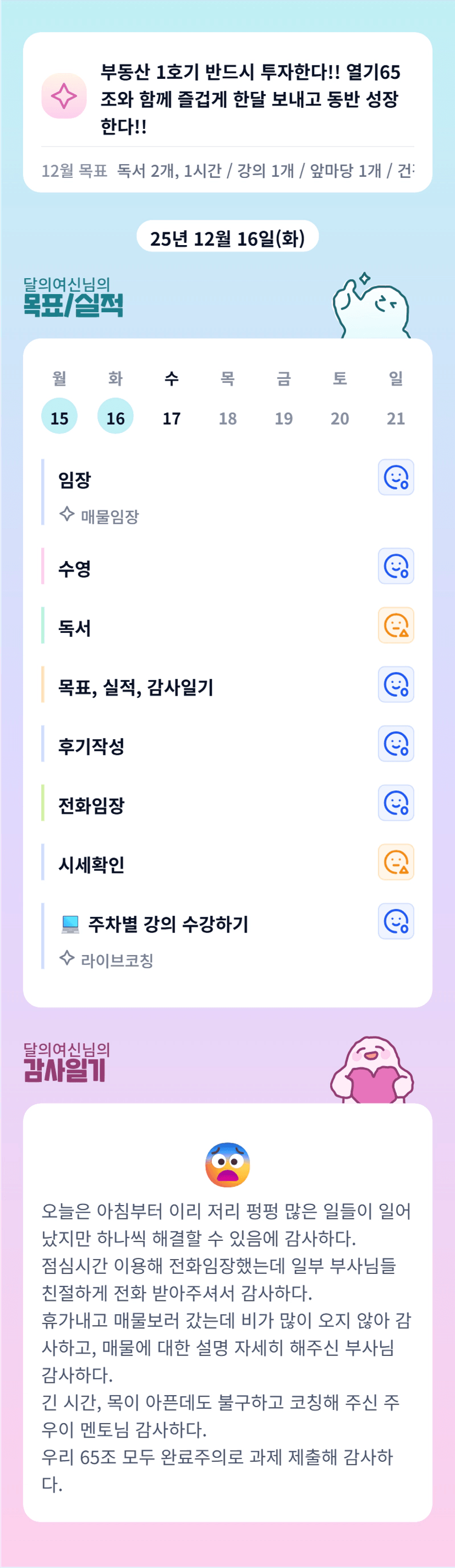Click the scared face emoji in gratitude diary
The width and height of the screenshot is (455, 1568).
[x=228, y=1164]
